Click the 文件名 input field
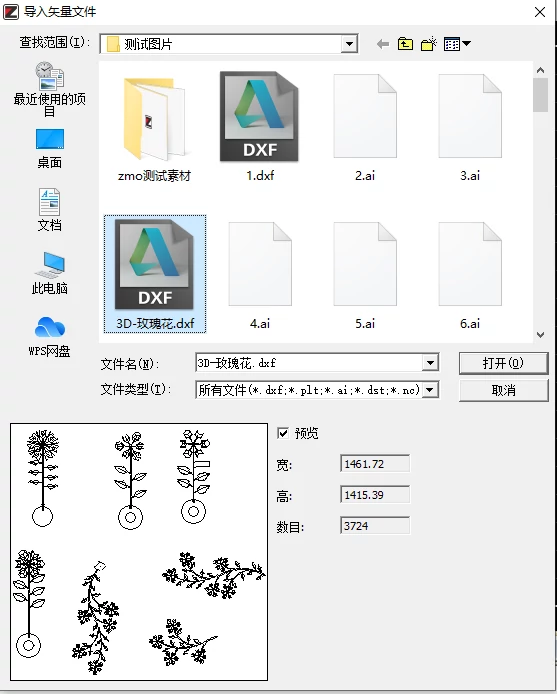Viewport: 557px width, 694px height. pyautogui.click(x=309, y=363)
